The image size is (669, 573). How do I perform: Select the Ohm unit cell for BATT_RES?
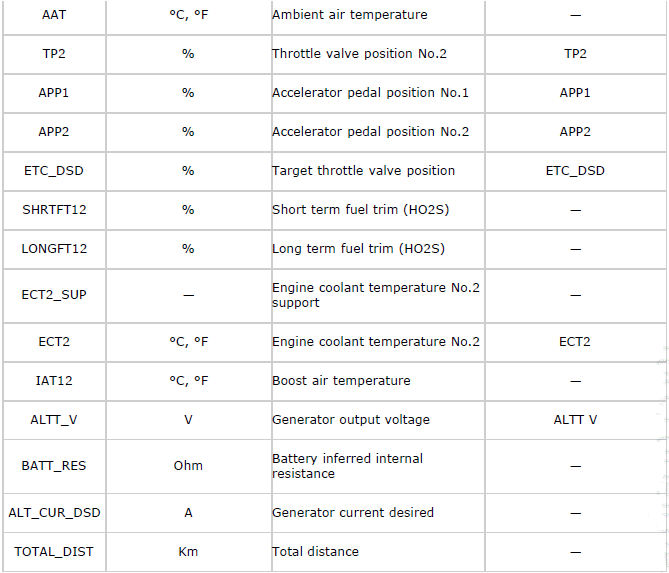click(188, 465)
